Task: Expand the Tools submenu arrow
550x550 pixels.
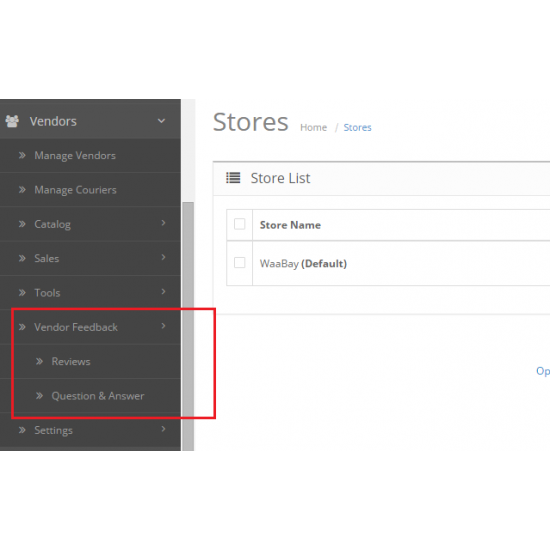Action: 163,291
